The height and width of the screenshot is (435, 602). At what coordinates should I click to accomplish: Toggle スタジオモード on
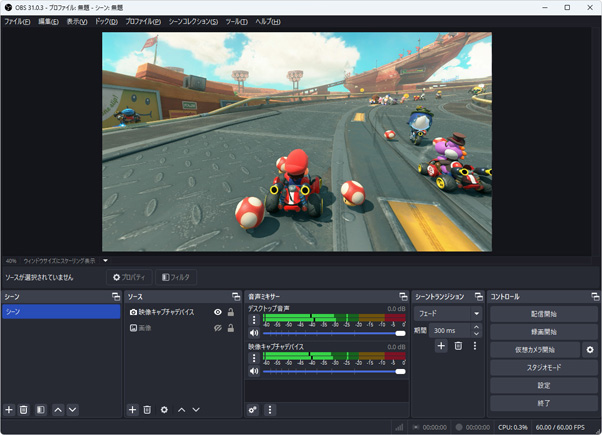[x=544, y=367]
